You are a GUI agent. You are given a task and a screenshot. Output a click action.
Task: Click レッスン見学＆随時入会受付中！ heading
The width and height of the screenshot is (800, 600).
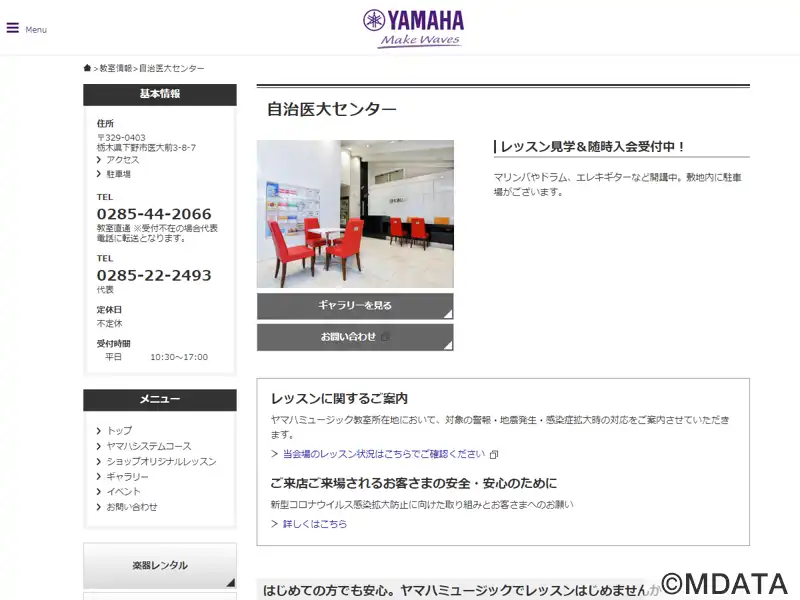click(593, 147)
